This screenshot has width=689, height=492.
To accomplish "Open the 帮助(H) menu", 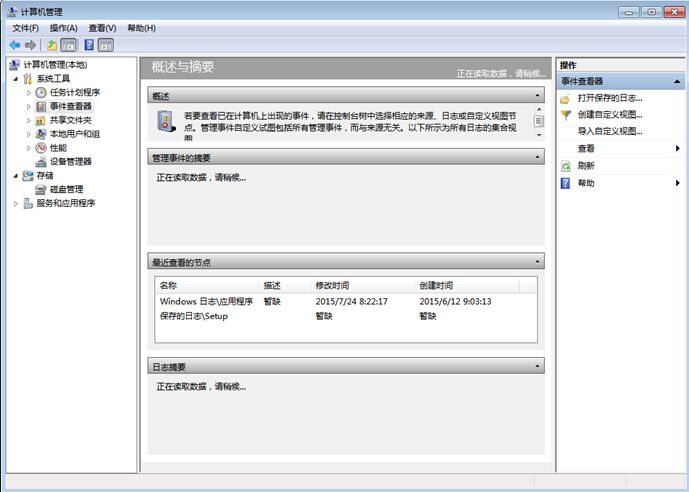I will coord(141,28).
